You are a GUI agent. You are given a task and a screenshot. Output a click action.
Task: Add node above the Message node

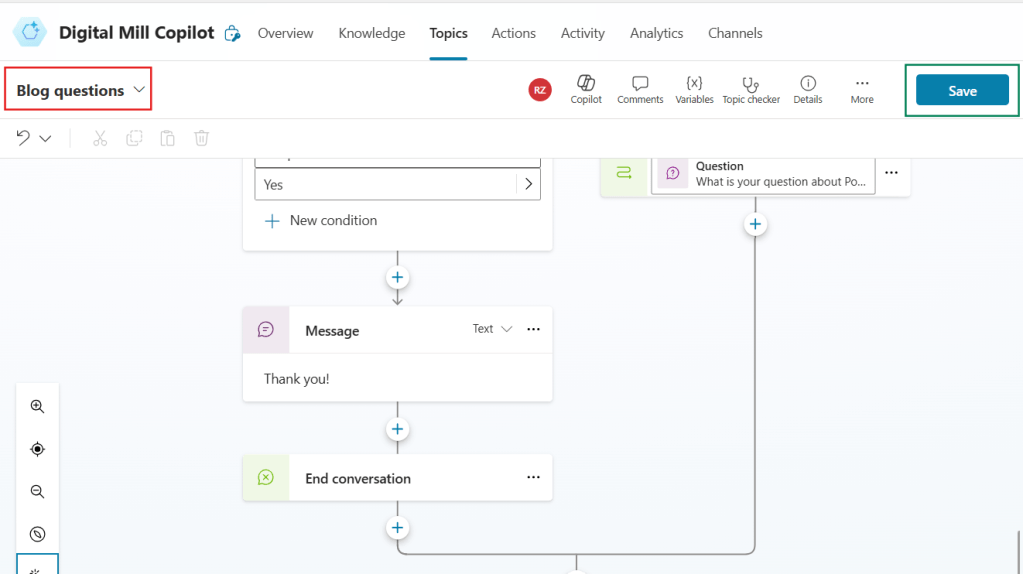(x=397, y=277)
